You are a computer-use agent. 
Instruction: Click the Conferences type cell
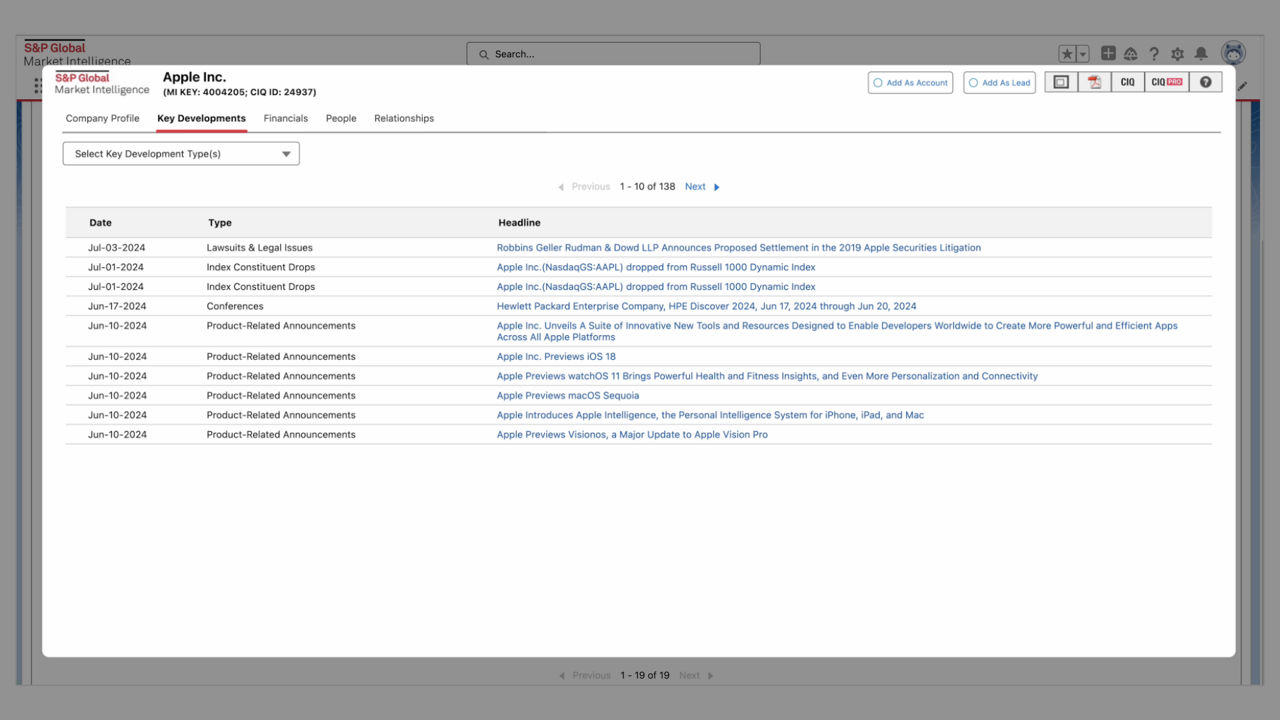tap(235, 306)
